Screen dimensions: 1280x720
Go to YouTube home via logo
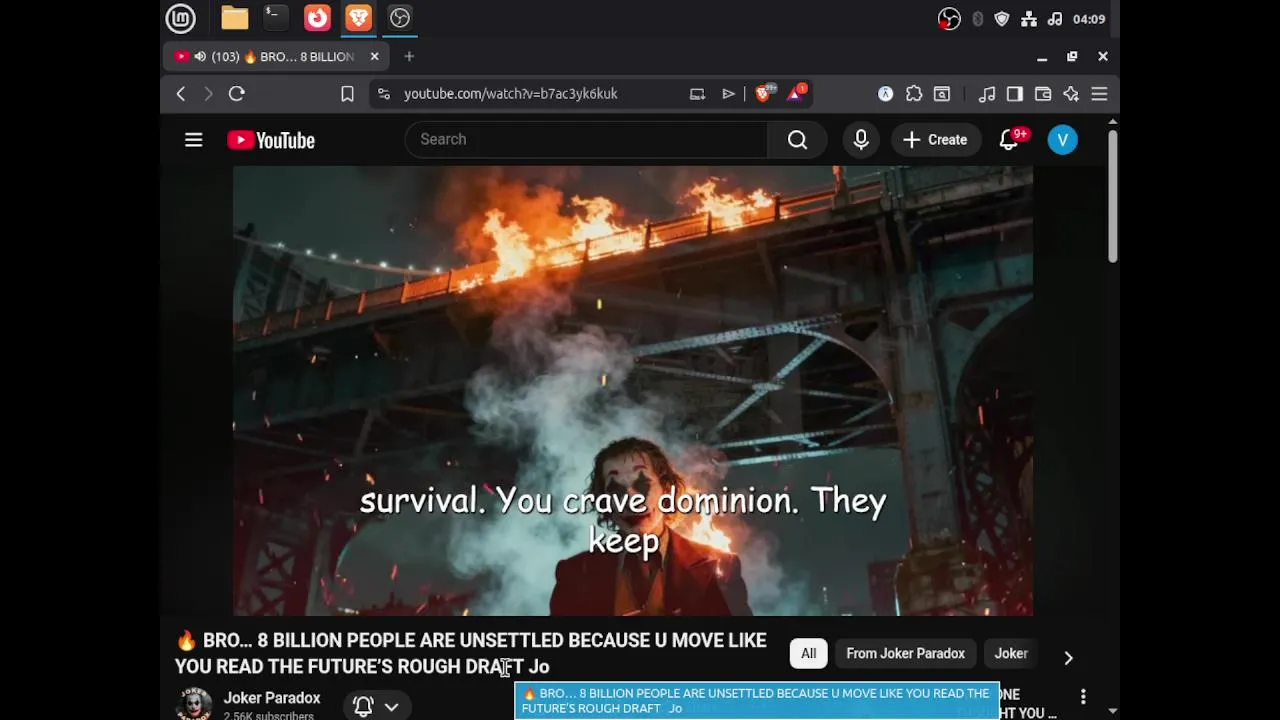click(x=271, y=140)
